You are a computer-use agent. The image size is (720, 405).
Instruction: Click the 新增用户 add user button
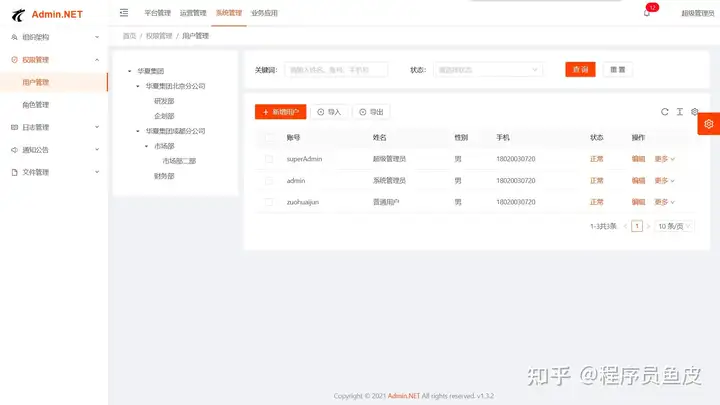click(281, 112)
